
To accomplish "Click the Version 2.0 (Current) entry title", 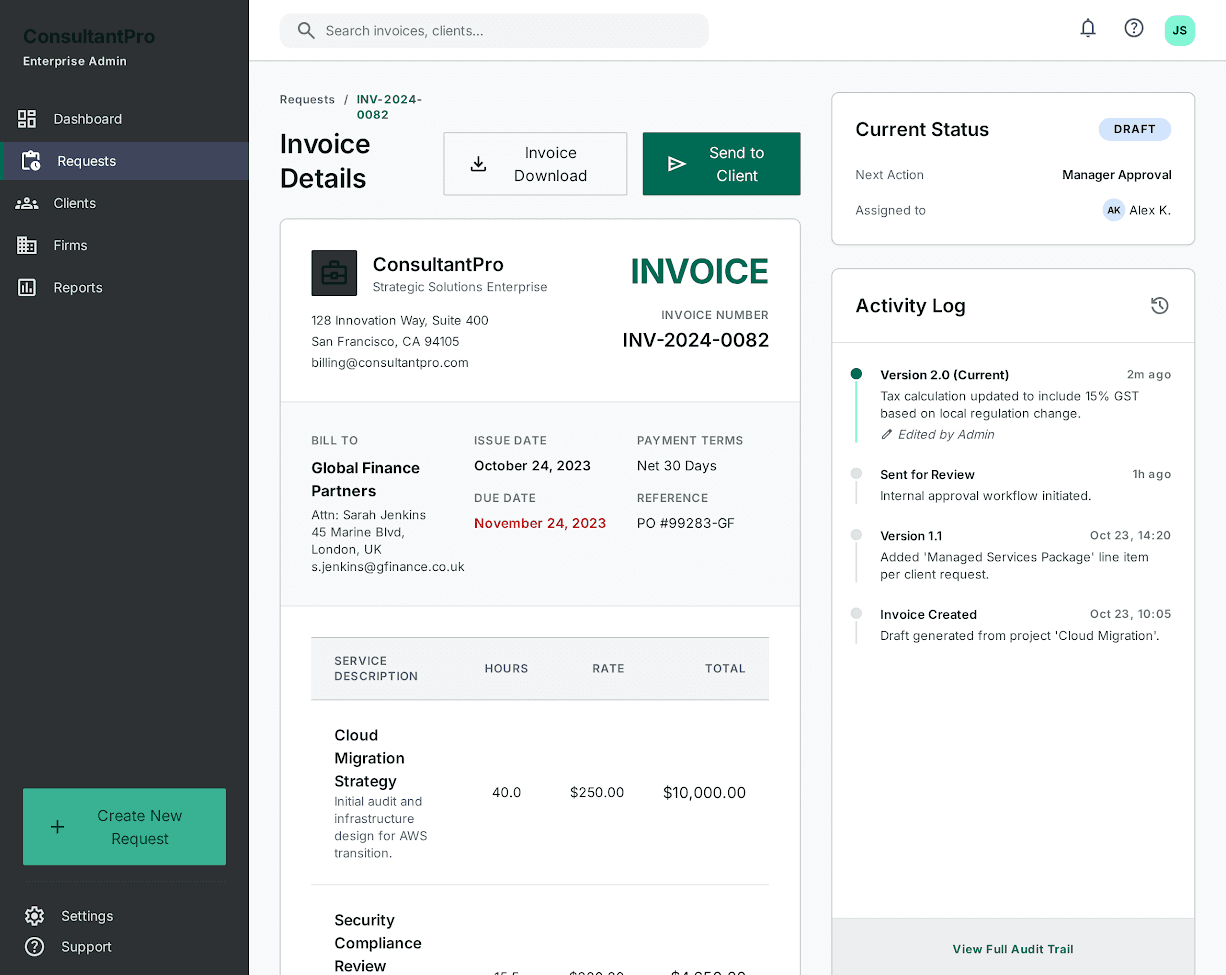I will click(x=944, y=375).
